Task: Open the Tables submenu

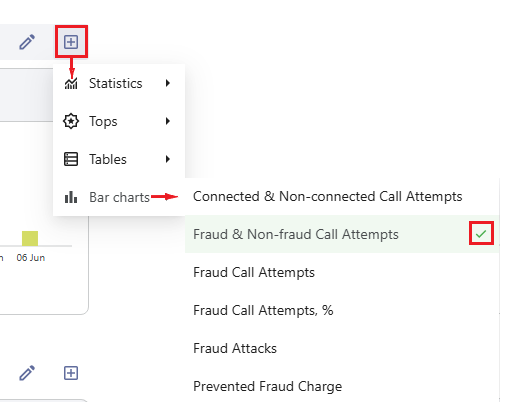Action: [119, 159]
